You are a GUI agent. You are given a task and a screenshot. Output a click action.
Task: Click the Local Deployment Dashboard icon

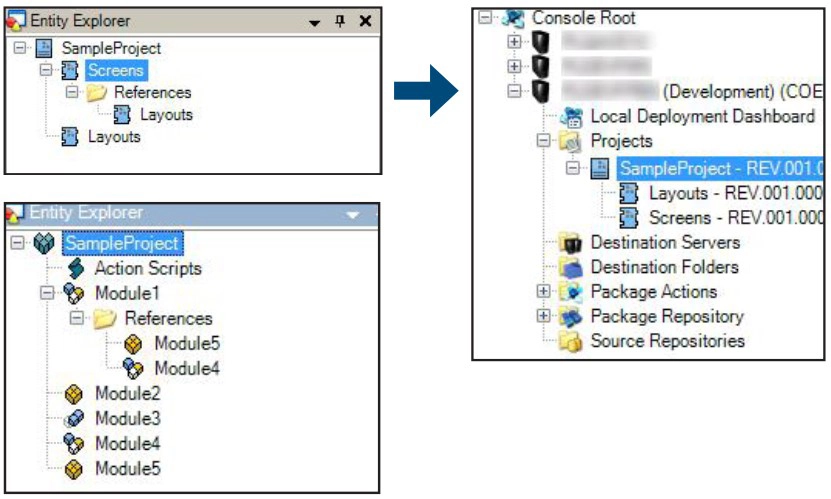tap(572, 117)
